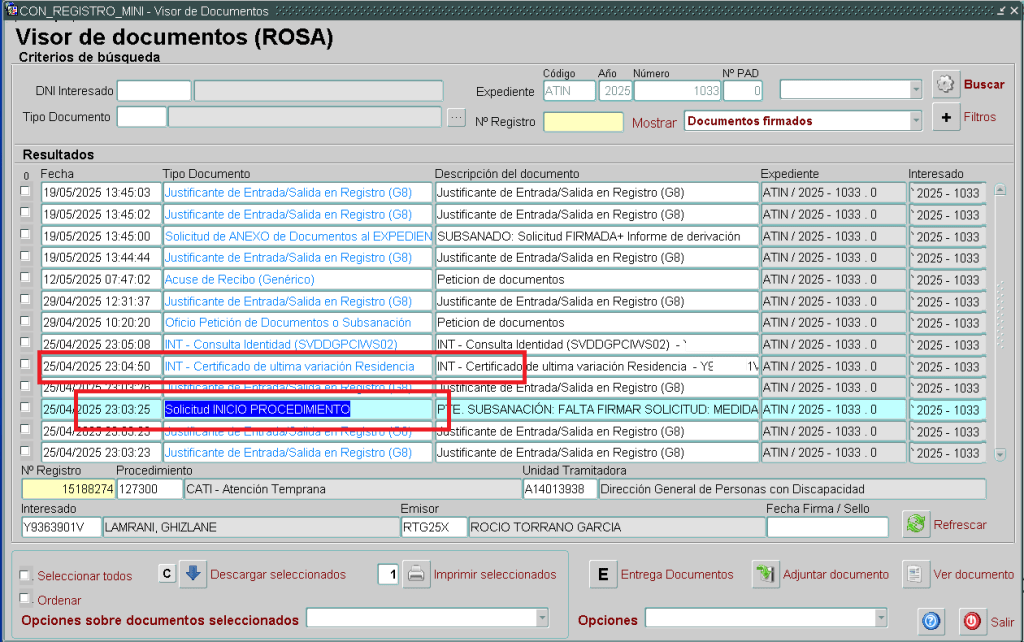The image size is (1024, 642).
Task: Open the Opciones sobre documentos seleccionados dropdown
Action: 541,619
